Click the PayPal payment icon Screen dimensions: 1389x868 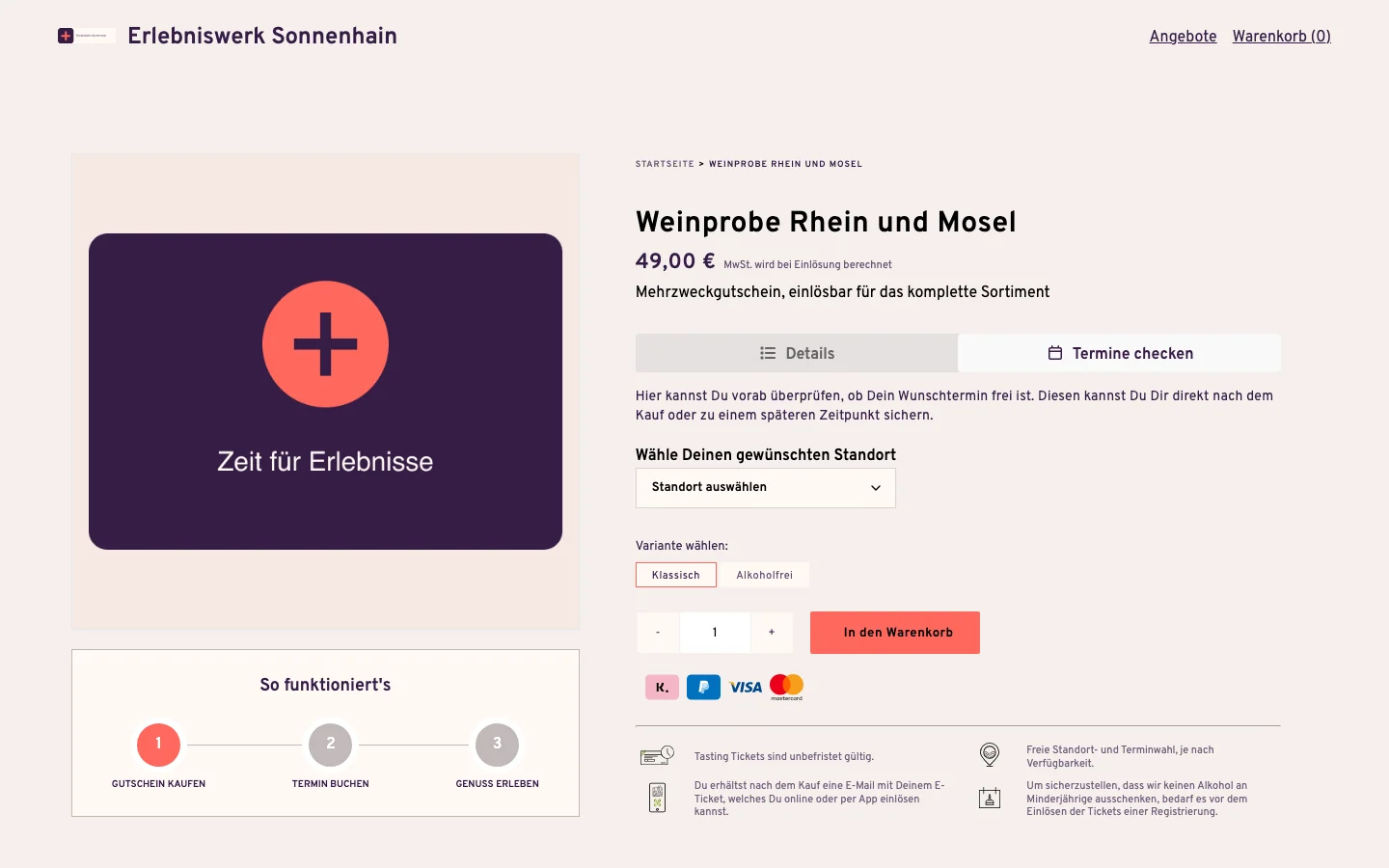(x=703, y=687)
